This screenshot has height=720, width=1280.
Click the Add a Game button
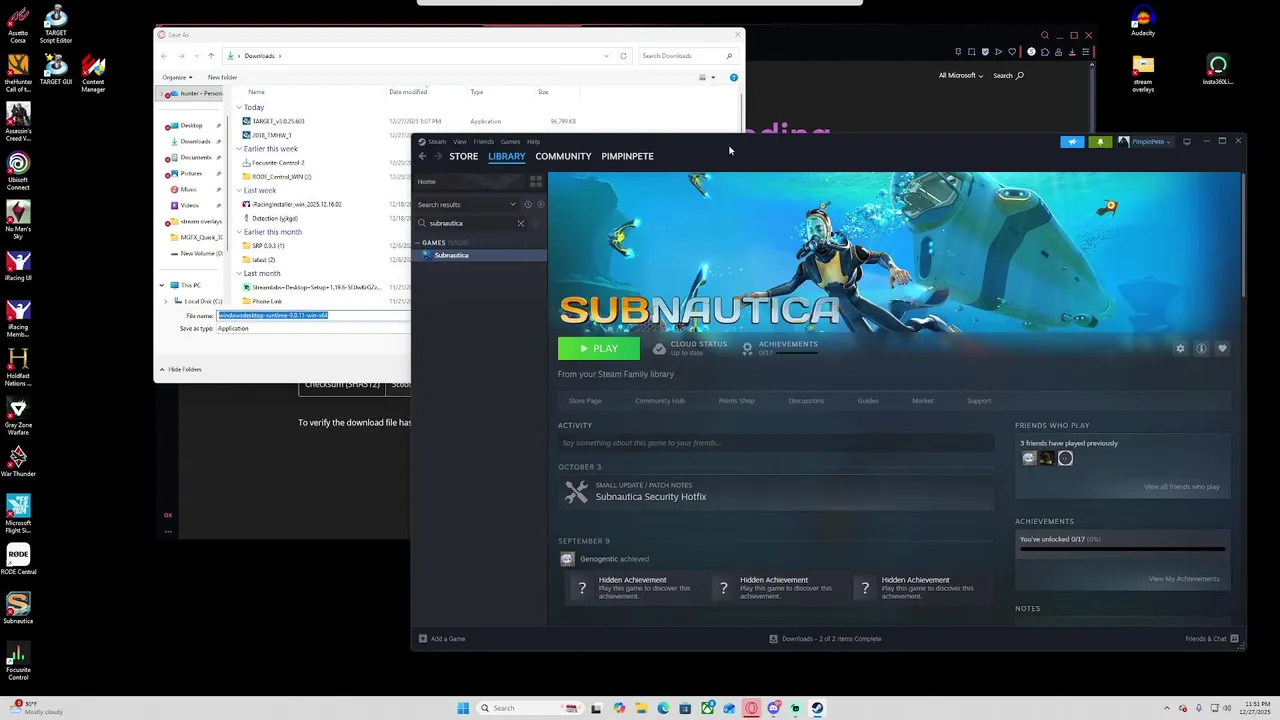442,639
